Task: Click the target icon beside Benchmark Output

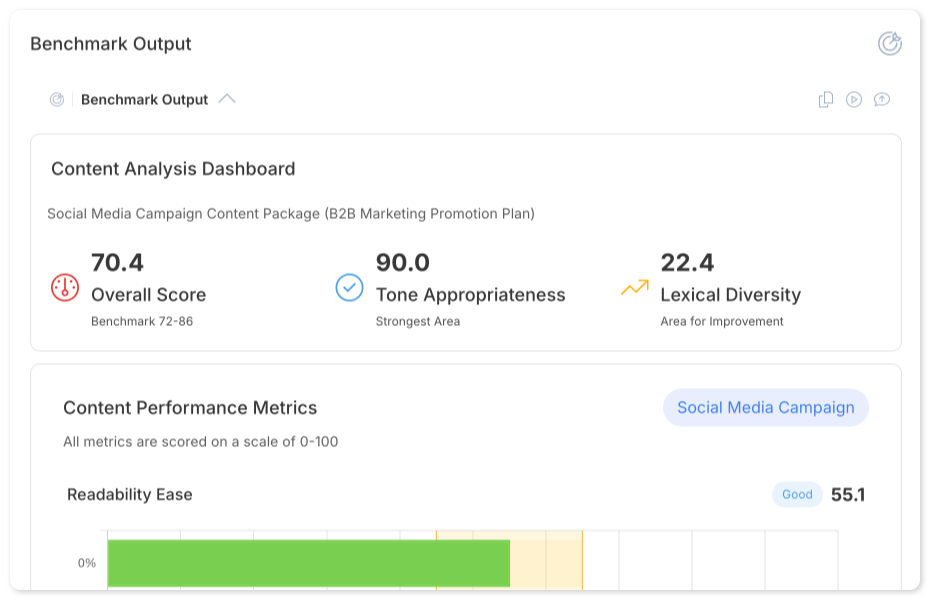Action: (x=56, y=99)
